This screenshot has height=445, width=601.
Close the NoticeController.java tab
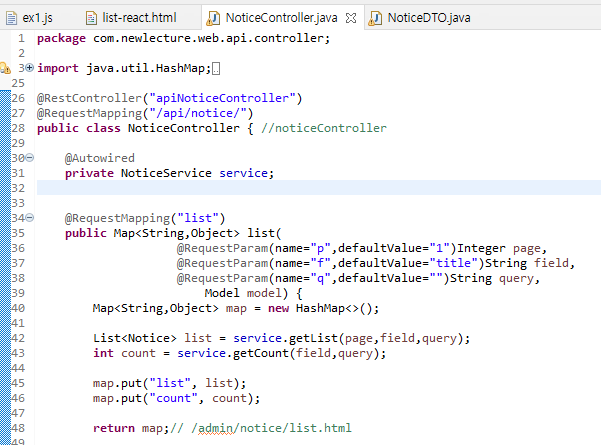pyautogui.click(x=351, y=18)
